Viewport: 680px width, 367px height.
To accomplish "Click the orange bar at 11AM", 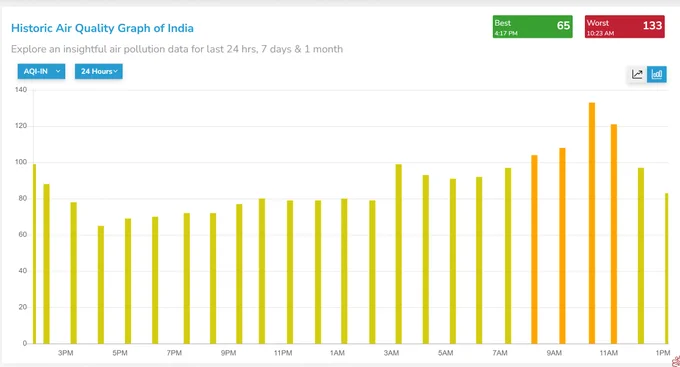I will click(x=614, y=234).
